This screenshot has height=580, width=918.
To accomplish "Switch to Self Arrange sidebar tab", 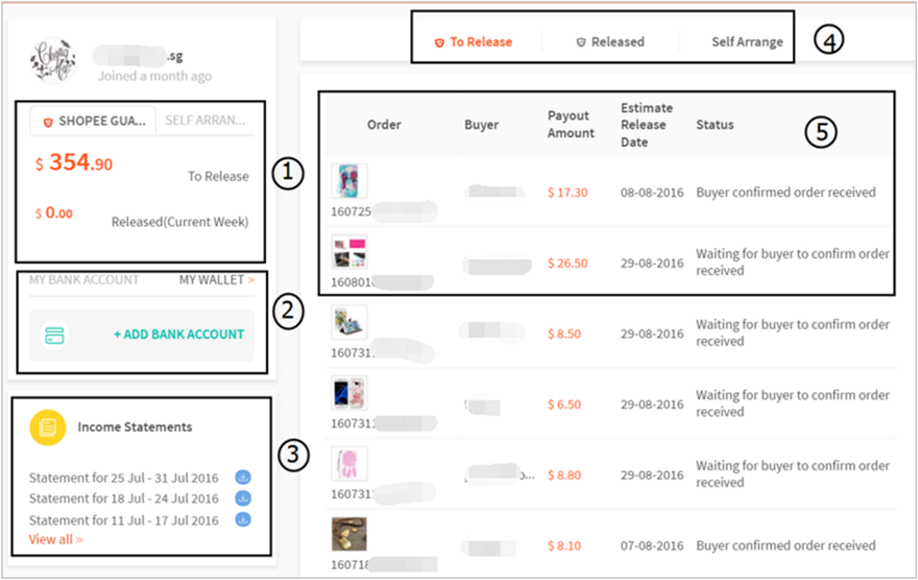I will point(205,121).
